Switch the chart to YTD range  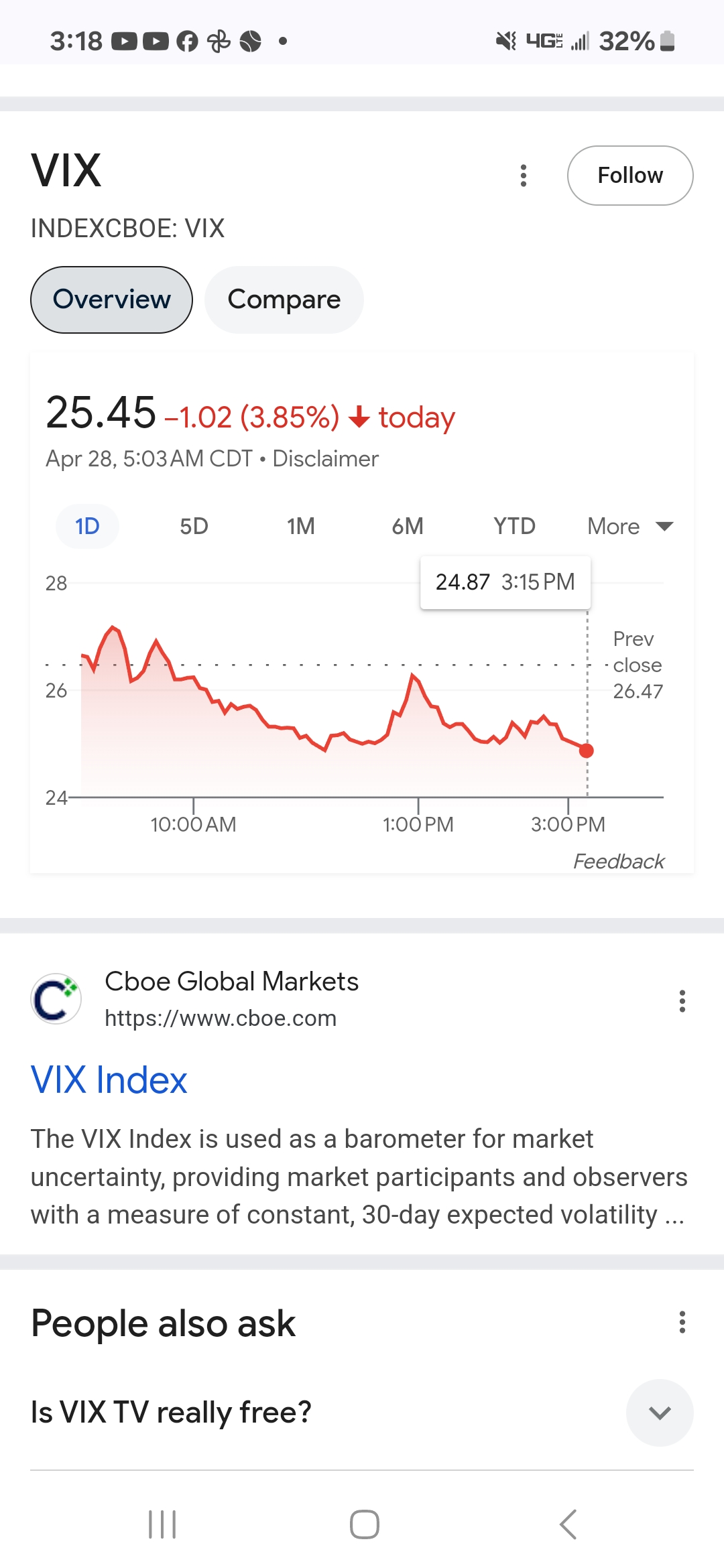514,526
